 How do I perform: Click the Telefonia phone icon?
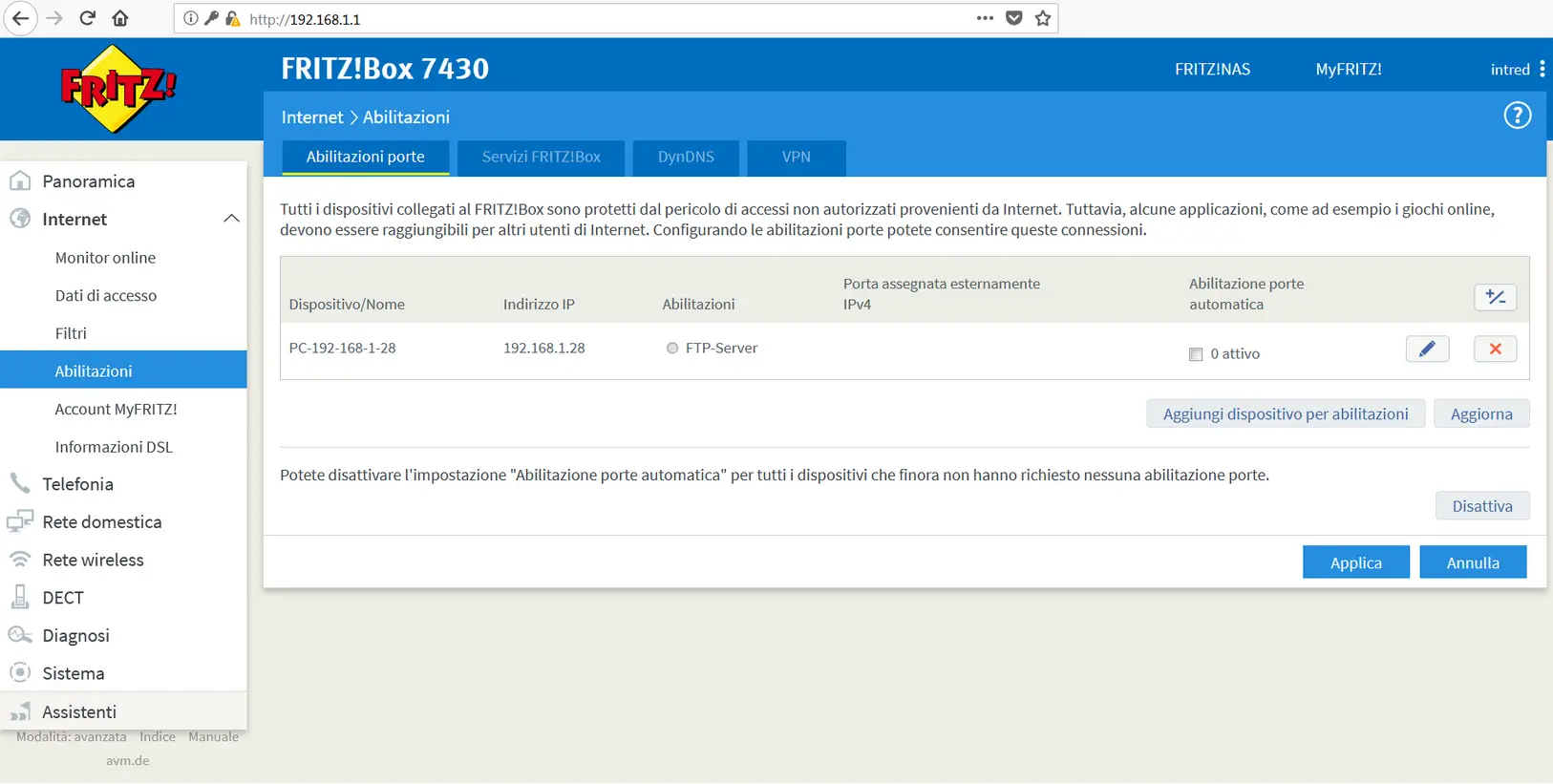[20, 483]
